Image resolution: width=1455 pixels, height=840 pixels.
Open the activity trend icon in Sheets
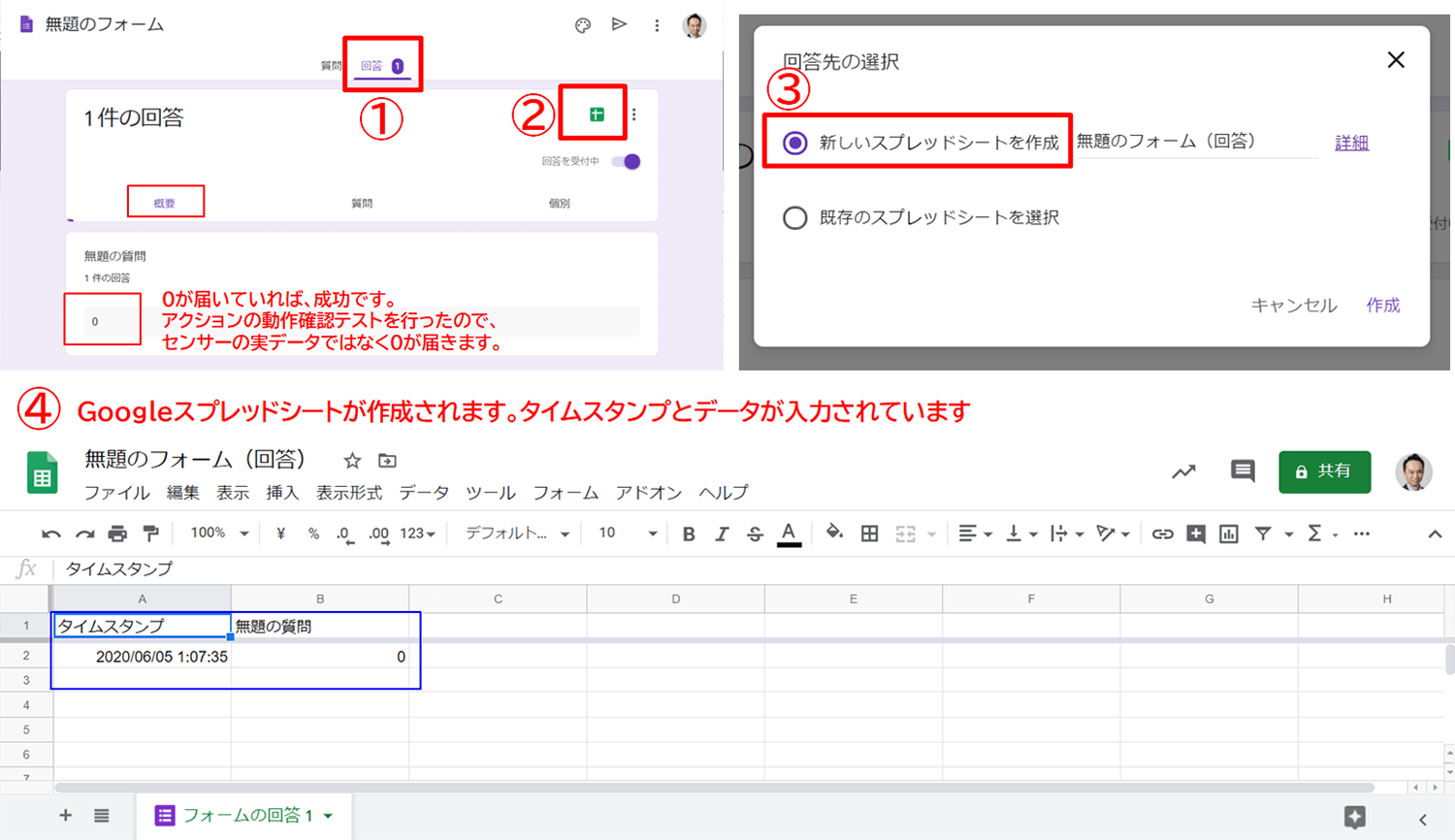click(x=1183, y=471)
